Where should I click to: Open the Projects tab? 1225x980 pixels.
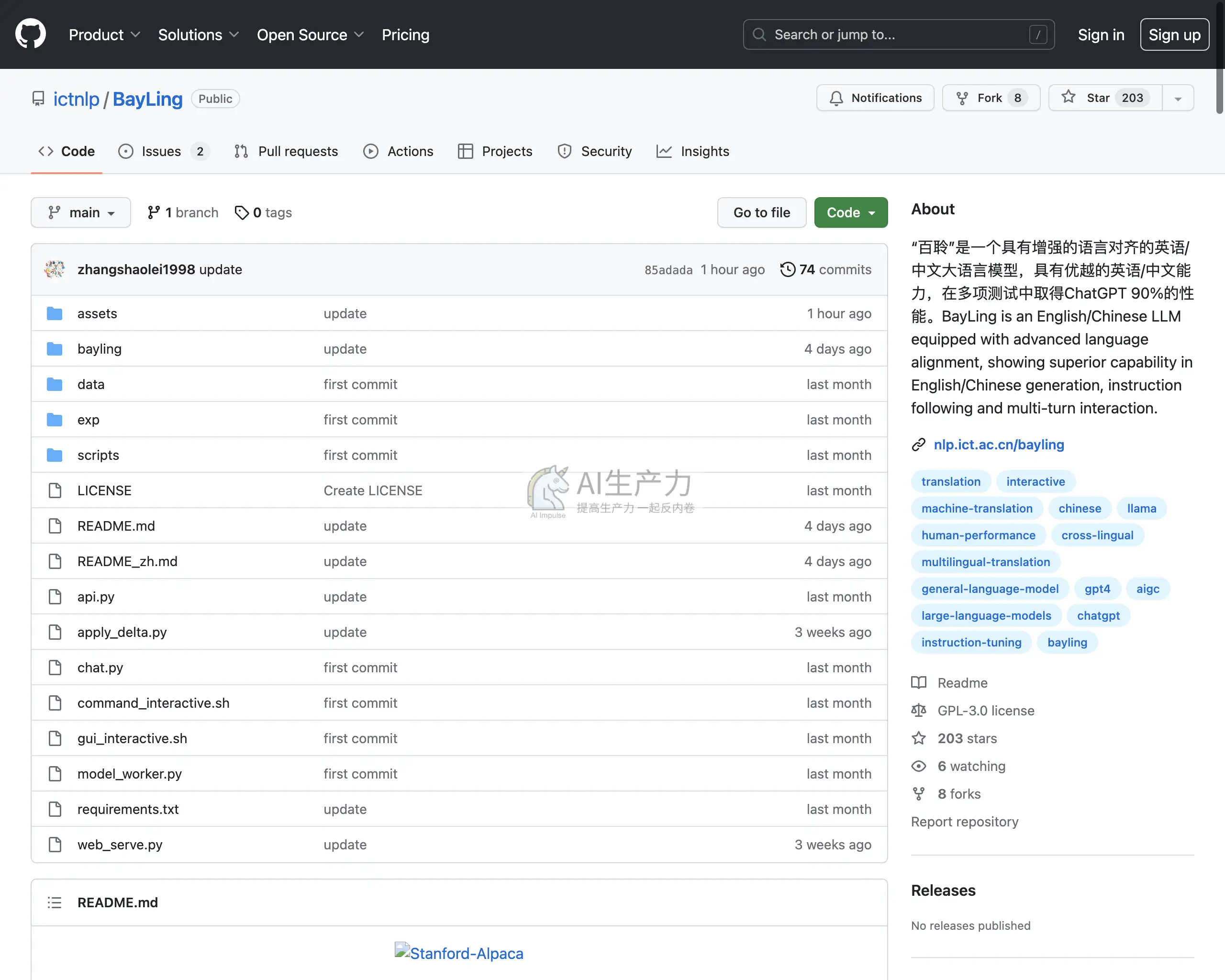pyautogui.click(x=495, y=151)
